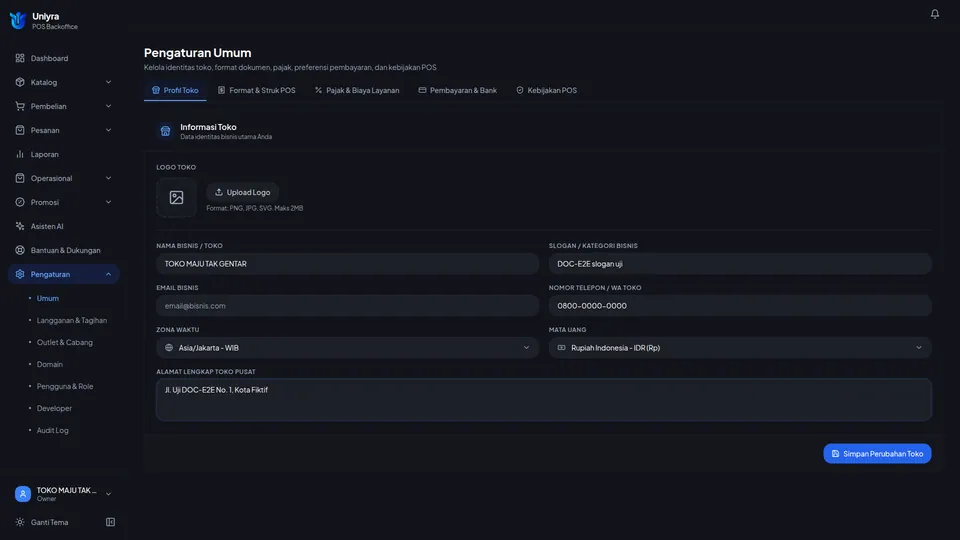Click the Dashboard grid icon
The height and width of the screenshot is (540, 960).
tap(20, 58)
